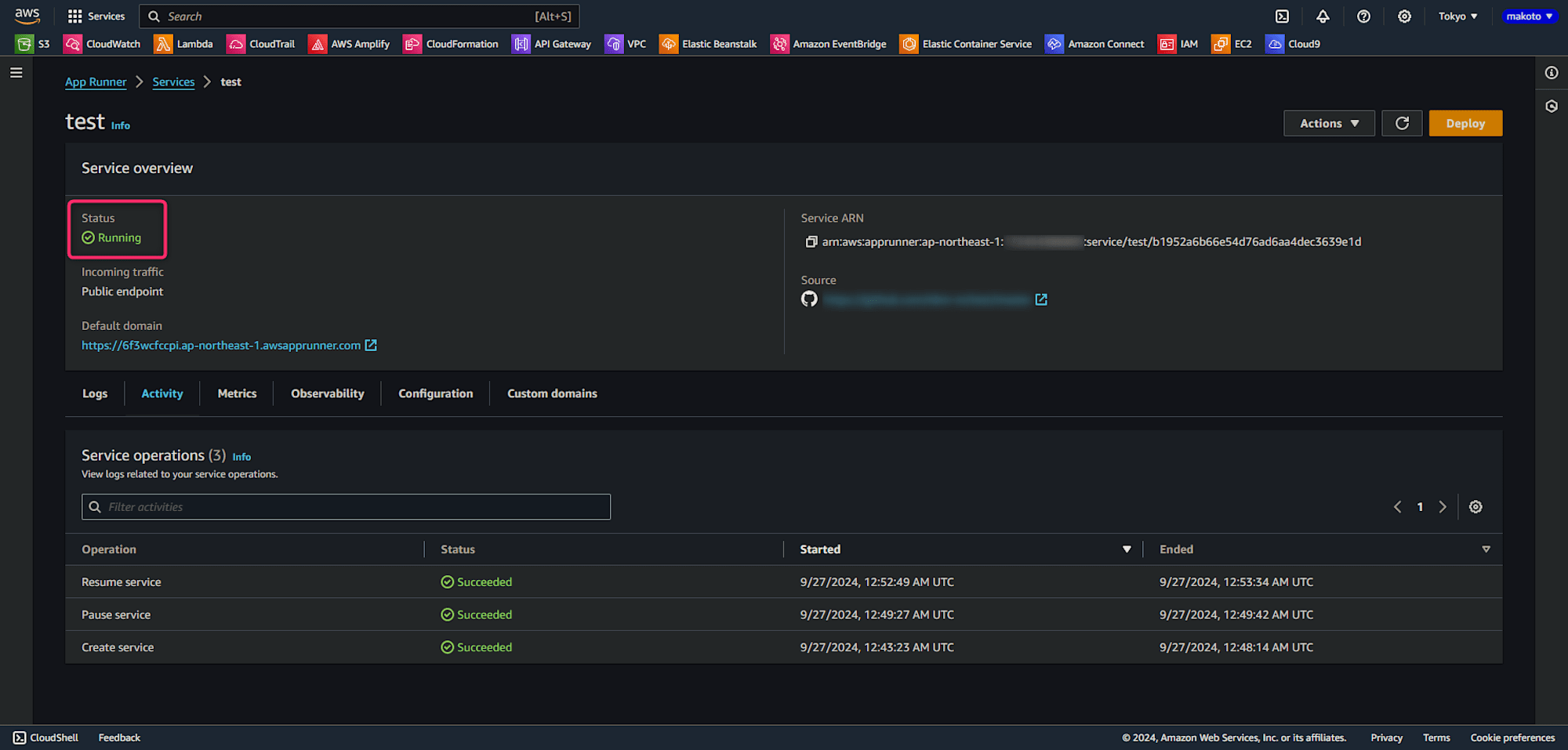Open the Custom domains tab
Image resolution: width=1568 pixels, height=750 pixels.
click(552, 393)
